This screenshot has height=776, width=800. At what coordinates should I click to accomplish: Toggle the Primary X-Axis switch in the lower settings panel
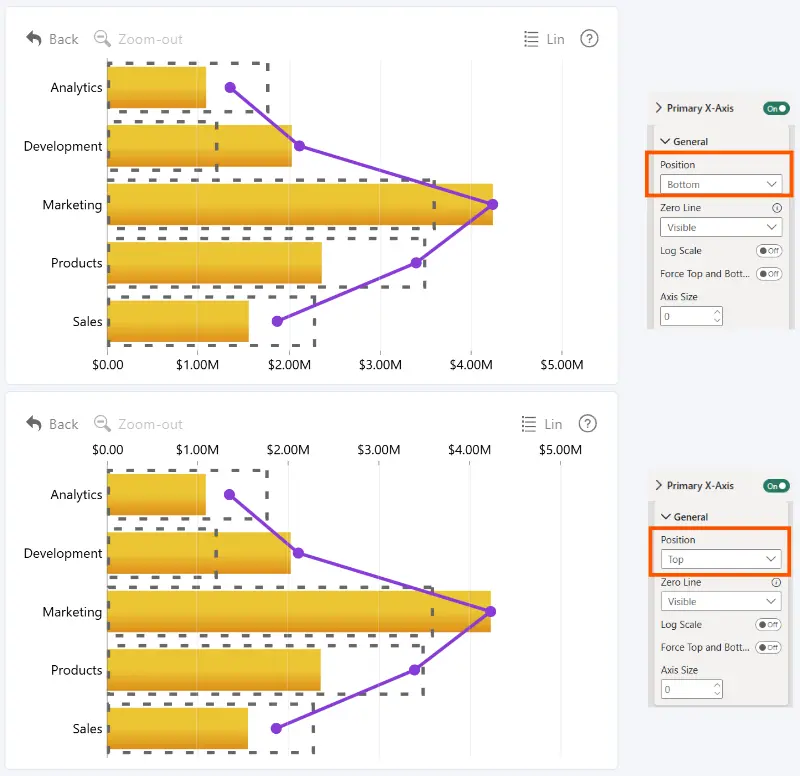pyautogui.click(x=776, y=486)
